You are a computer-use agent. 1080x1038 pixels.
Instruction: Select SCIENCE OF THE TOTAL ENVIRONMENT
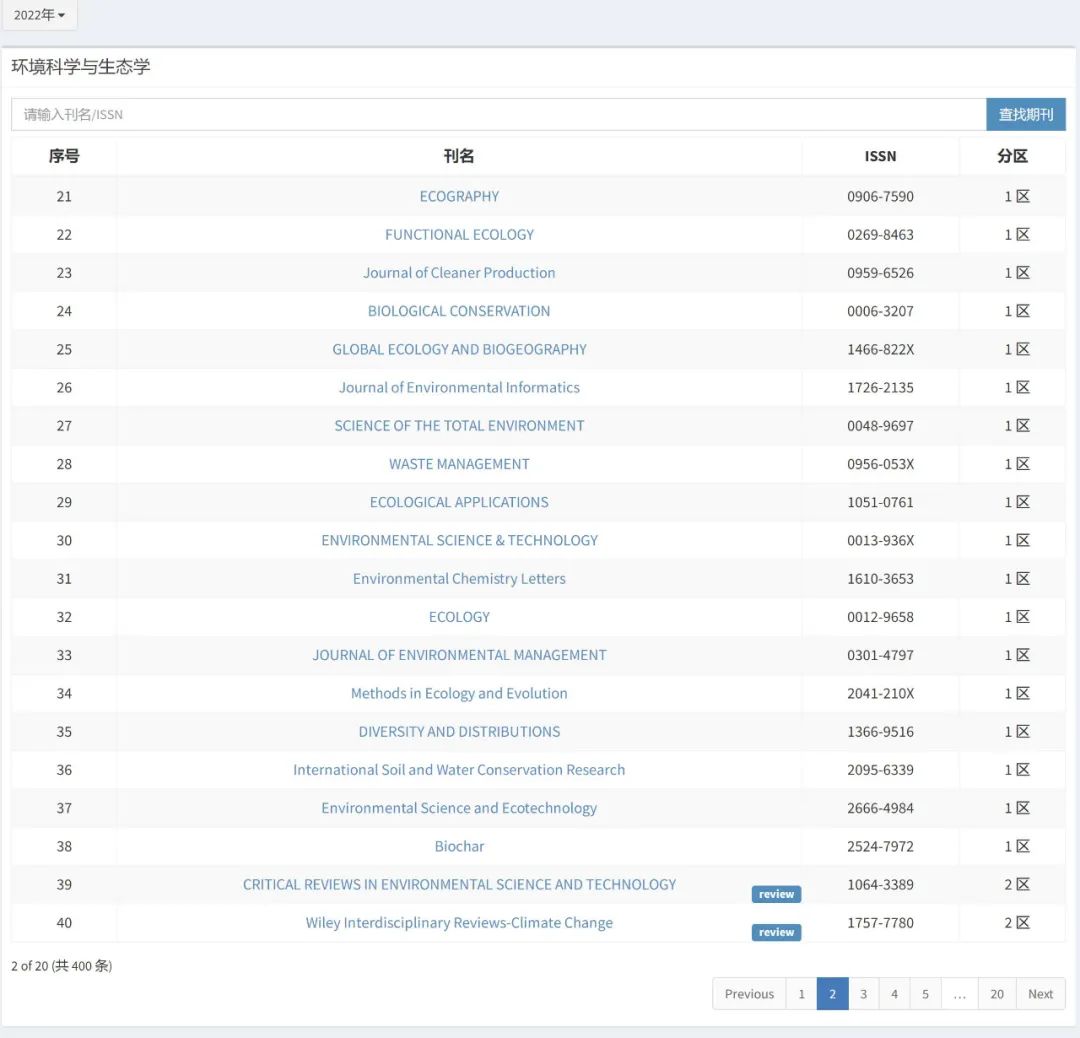point(459,426)
